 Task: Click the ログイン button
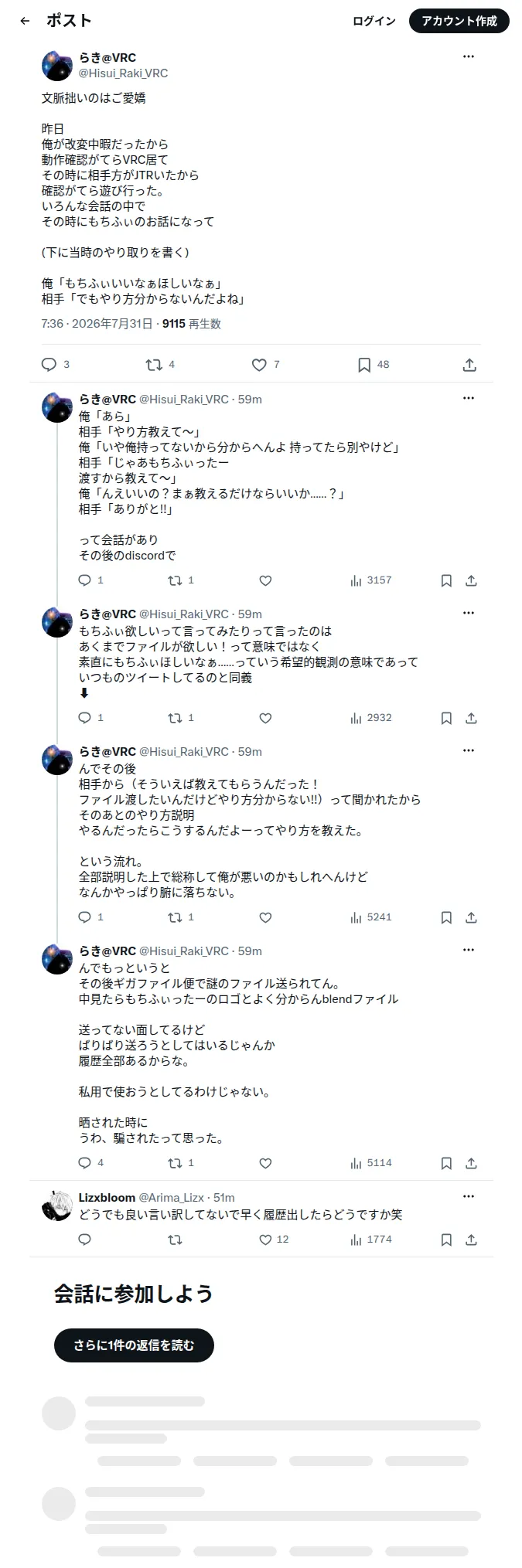(374, 21)
